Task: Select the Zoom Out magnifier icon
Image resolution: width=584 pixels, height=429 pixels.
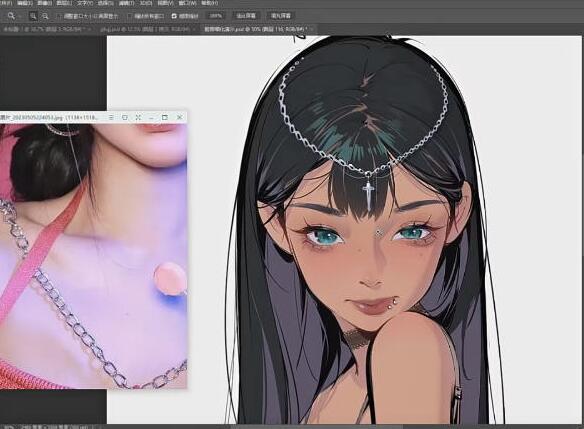Action: click(45, 16)
